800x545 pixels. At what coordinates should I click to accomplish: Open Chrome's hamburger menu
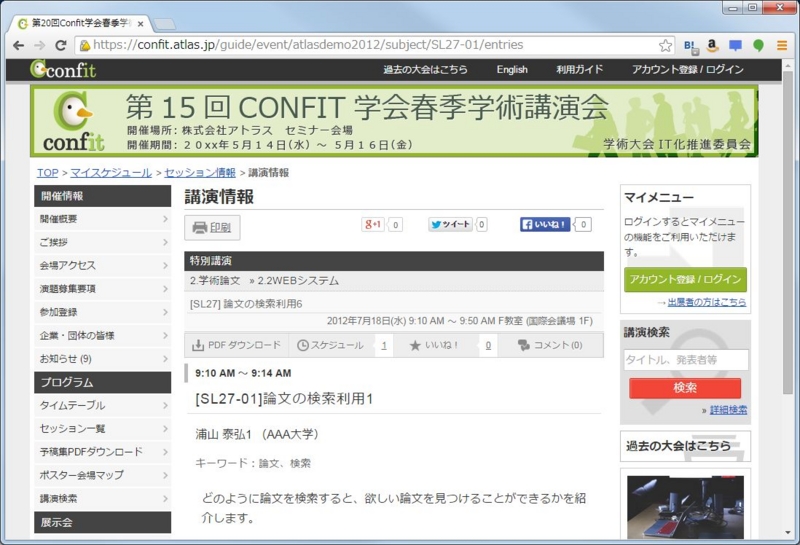pyautogui.click(x=782, y=45)
